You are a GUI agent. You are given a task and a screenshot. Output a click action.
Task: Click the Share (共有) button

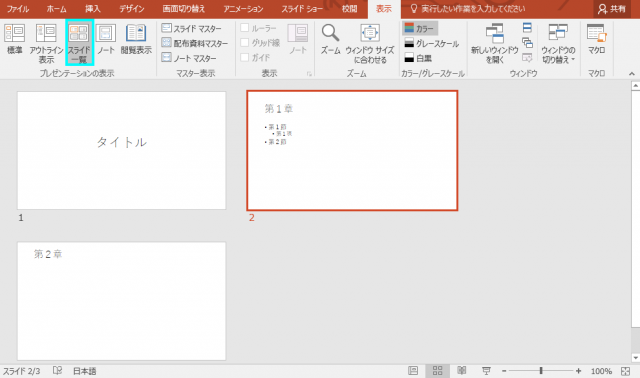point(611,9)
